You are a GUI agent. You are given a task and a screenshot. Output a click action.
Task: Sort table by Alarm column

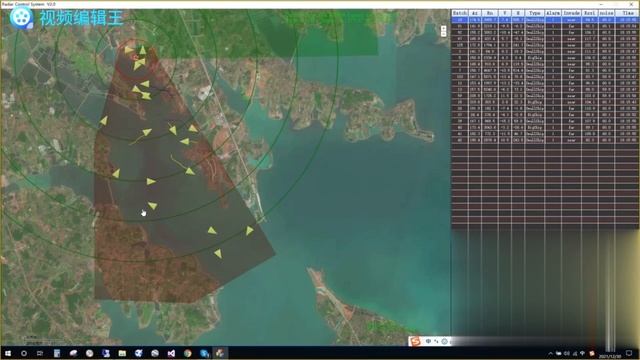coord(553,13)
